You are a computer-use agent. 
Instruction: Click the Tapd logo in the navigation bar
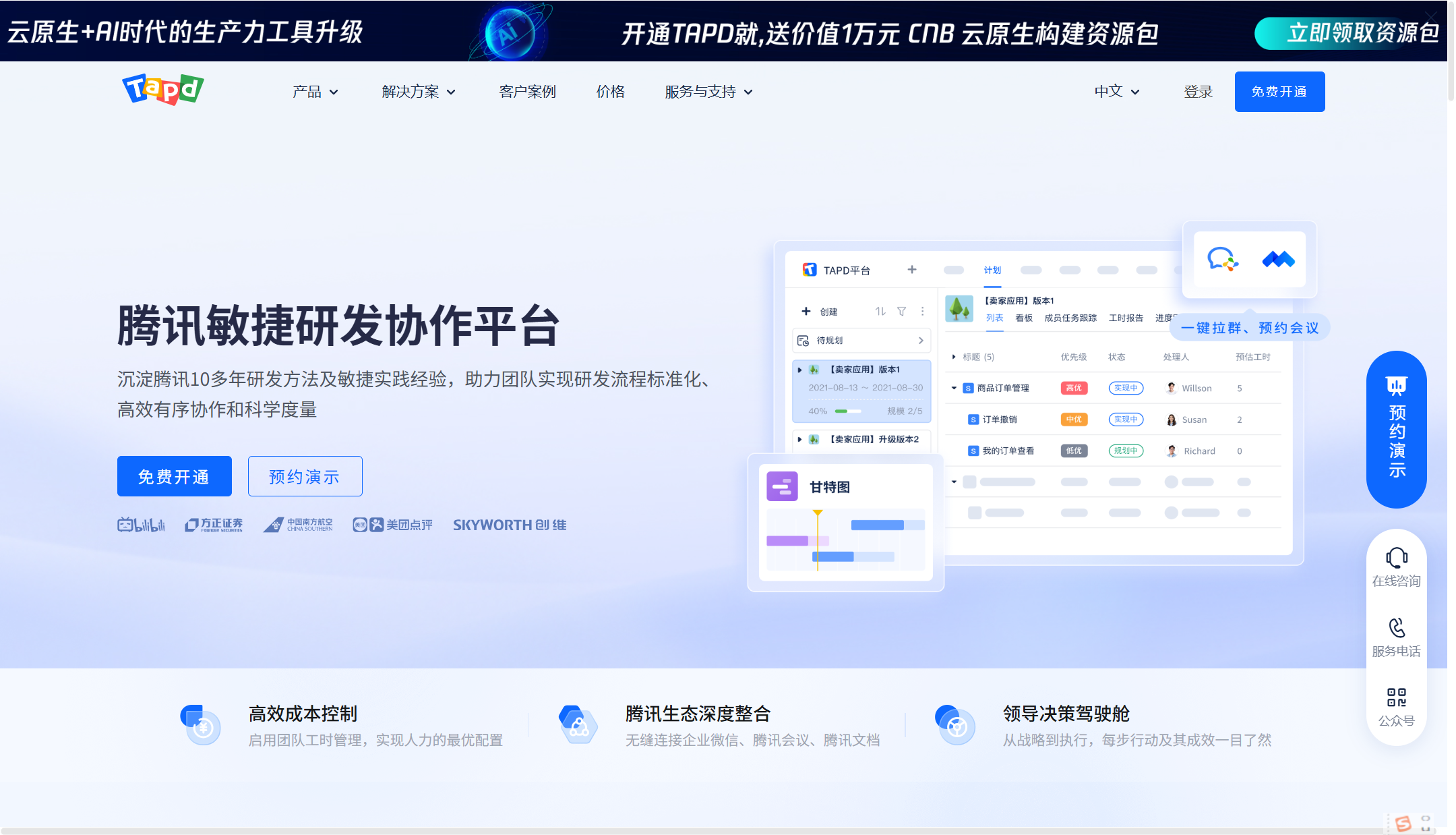[162, 90]
